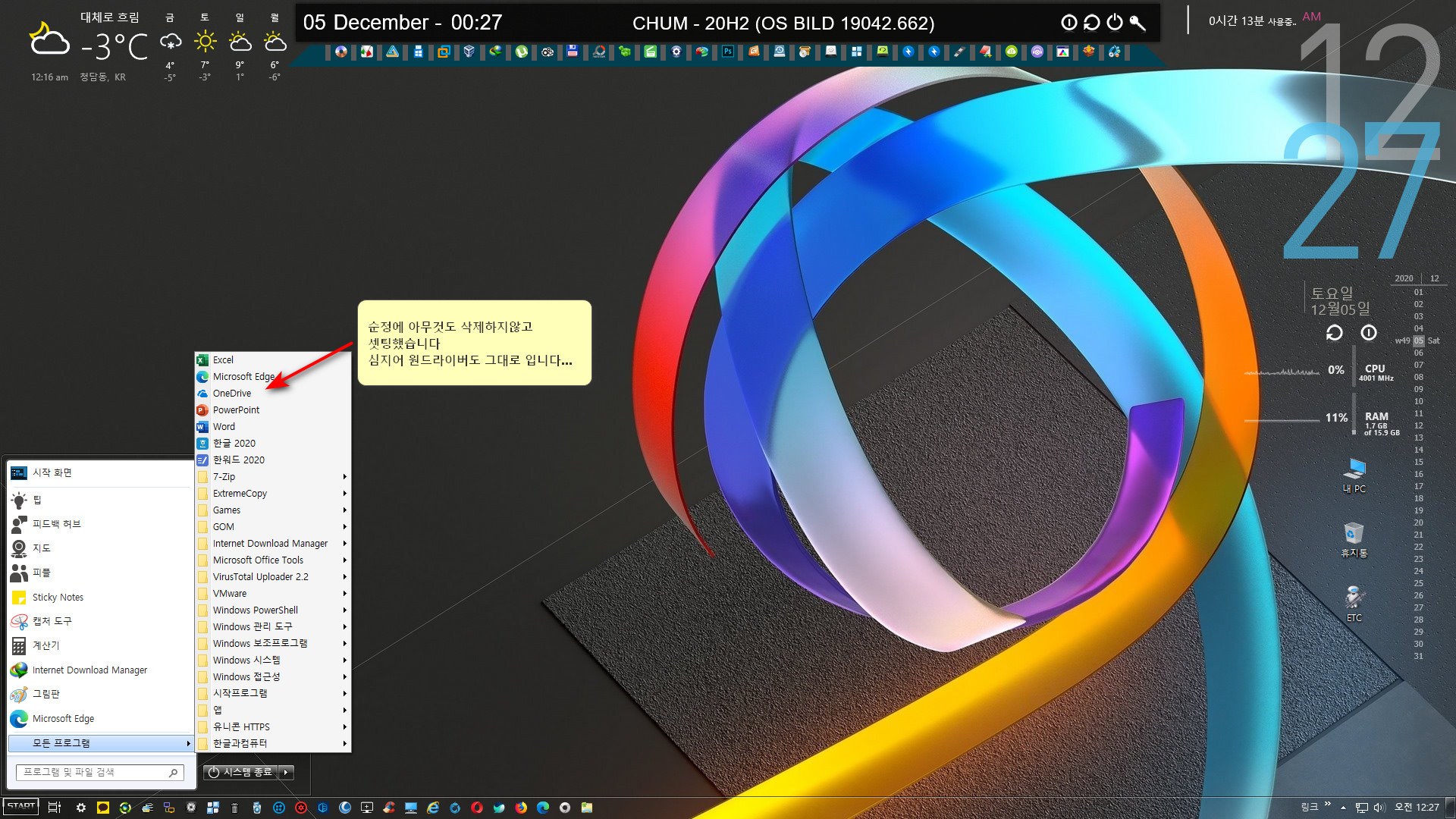Launch Photoshop from the top dock
The height and width of the screenshot is (819, 1456).
point(728,52)
